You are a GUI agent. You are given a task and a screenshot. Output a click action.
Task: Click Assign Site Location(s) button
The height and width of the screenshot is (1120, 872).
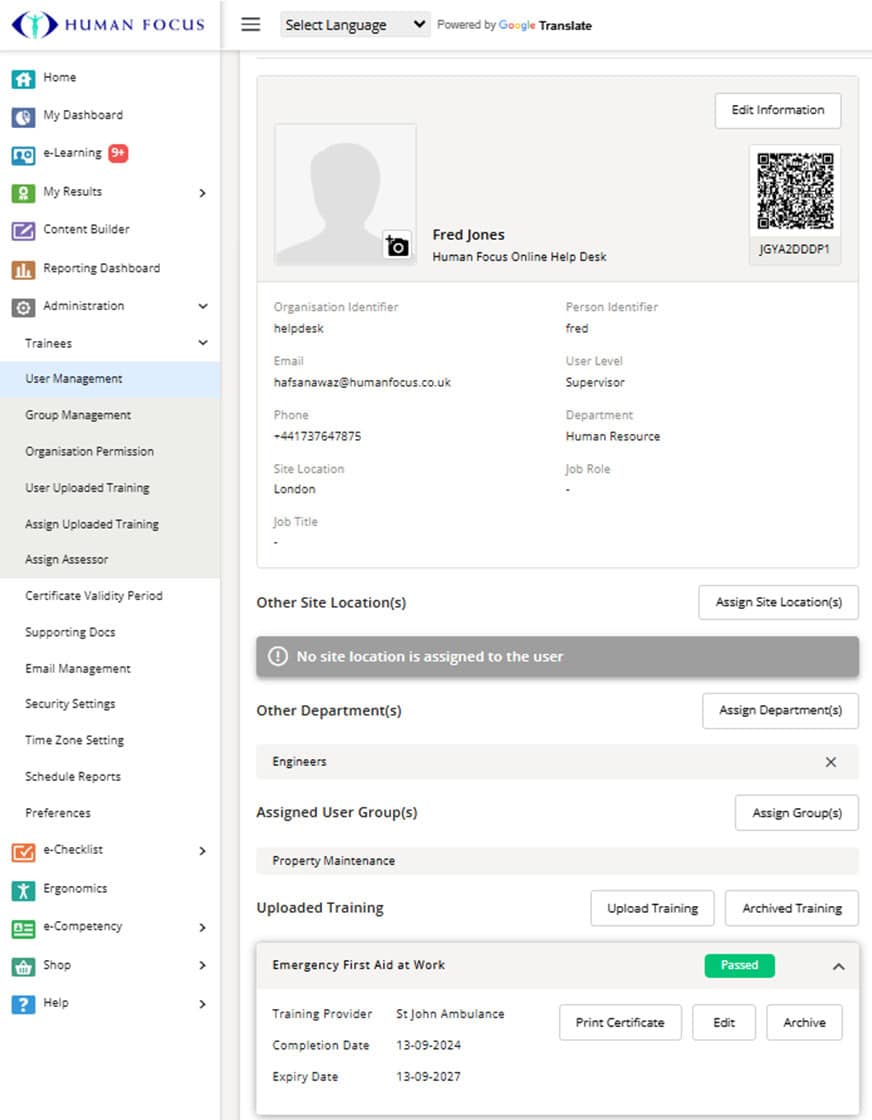point(778,603)
